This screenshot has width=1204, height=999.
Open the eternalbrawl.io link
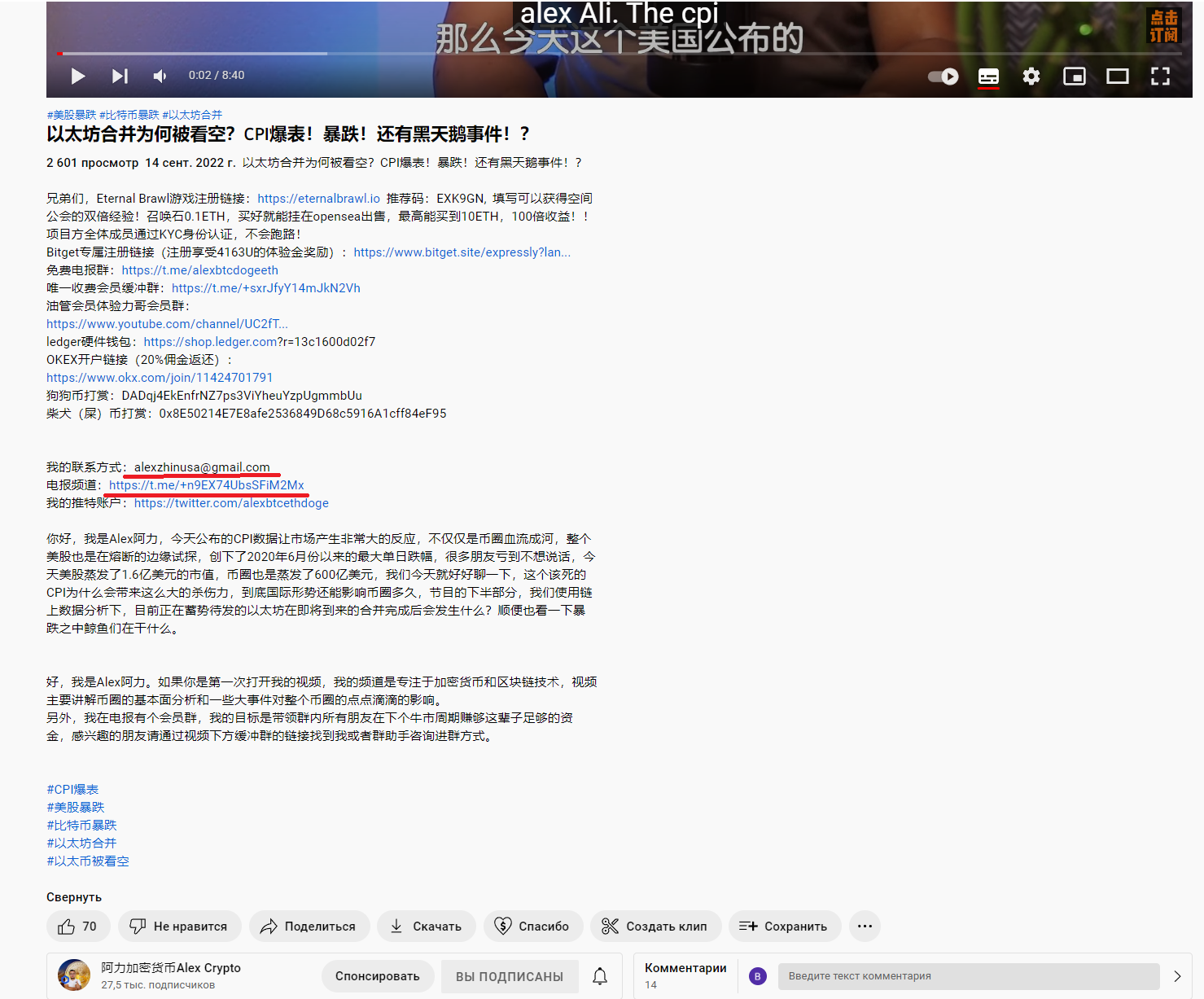pyautogui.click(x=319, y=199)
